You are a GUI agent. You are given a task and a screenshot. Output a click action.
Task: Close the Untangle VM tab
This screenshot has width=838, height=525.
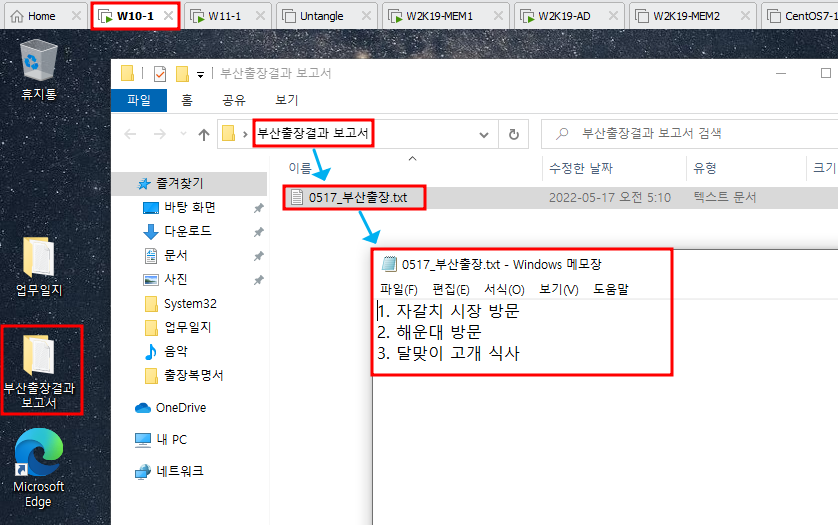366,16
